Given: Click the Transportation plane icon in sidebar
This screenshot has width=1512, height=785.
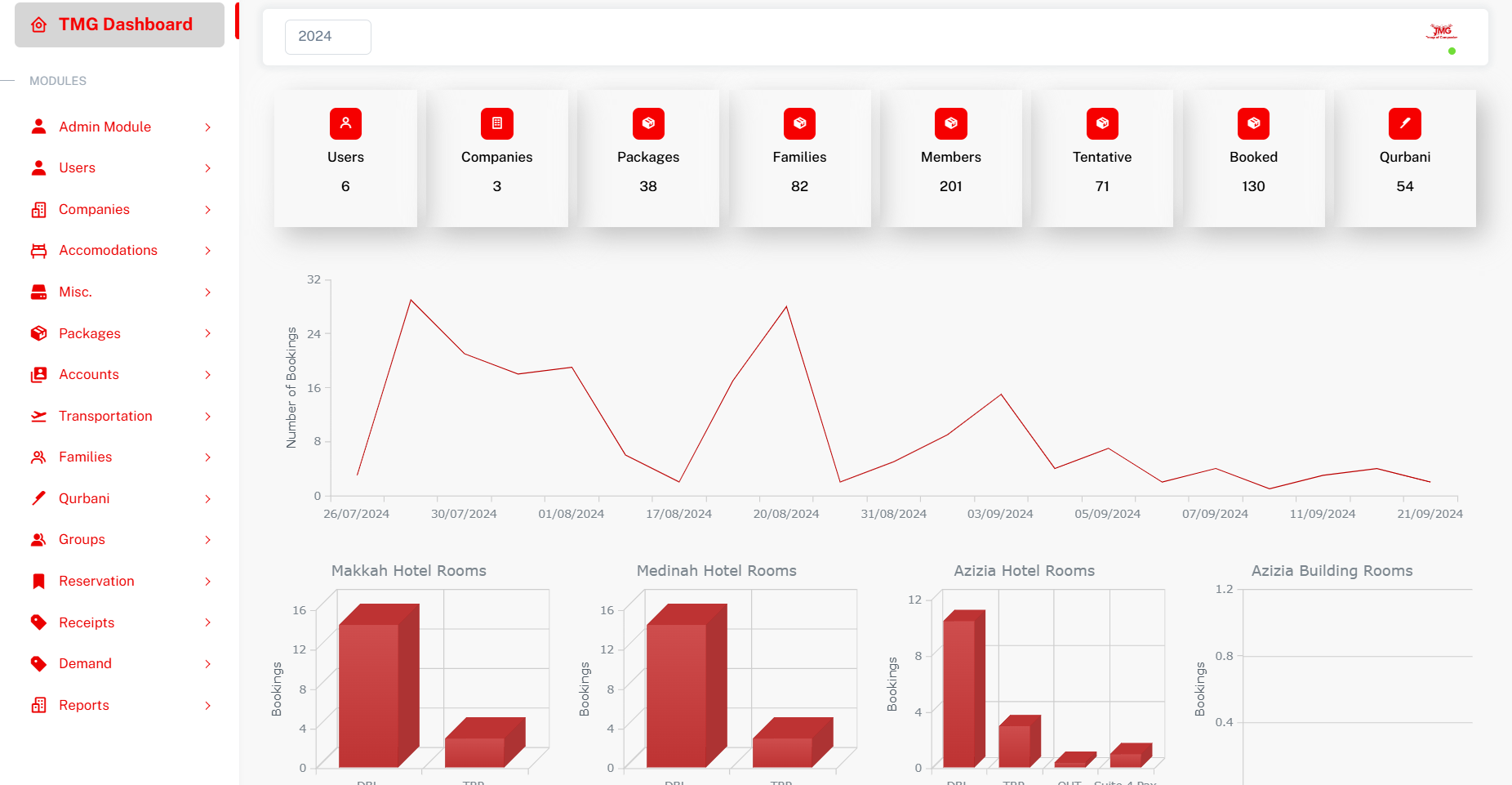Looking at the screenshot, I should tap(38, 417).
